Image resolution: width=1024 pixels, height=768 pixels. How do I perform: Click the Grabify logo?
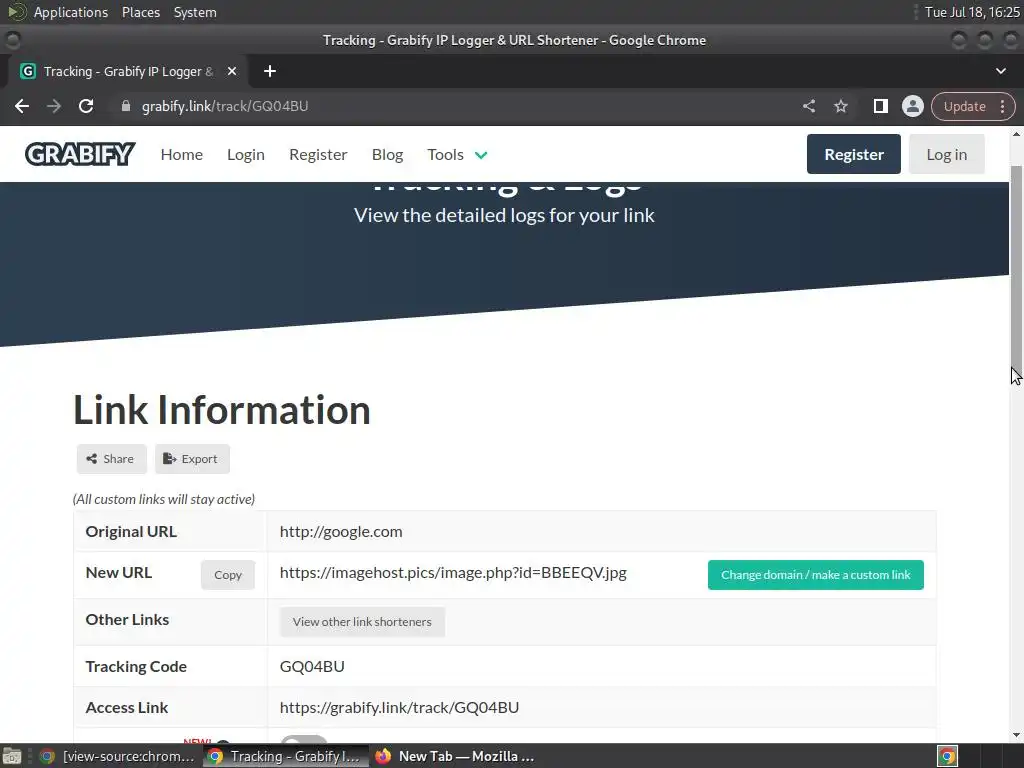[x=80, y=154]
